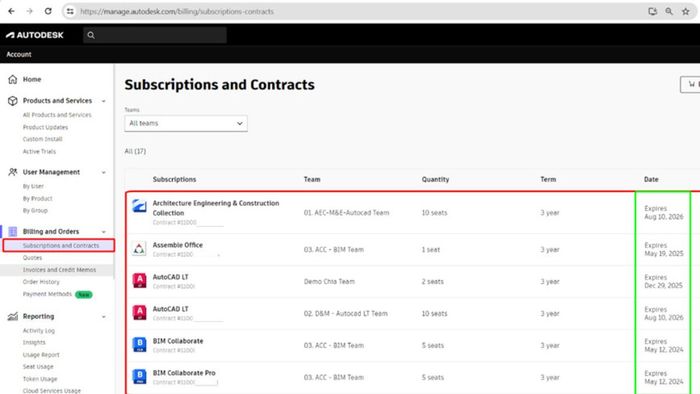Click the Date column header
This screenshot has height=394, width=700.
pos(651,179)
